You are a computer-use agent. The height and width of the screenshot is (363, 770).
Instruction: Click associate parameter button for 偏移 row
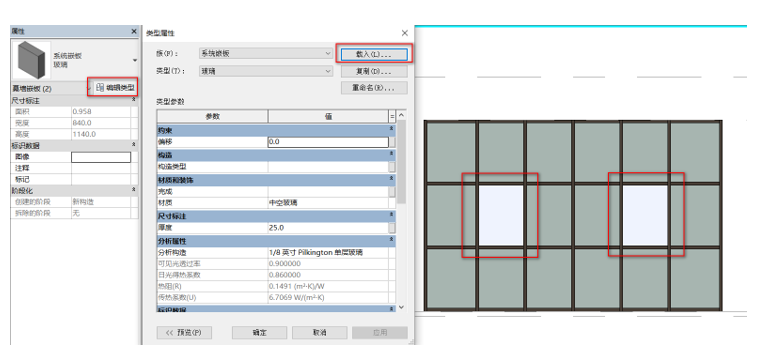coord(392,142)
